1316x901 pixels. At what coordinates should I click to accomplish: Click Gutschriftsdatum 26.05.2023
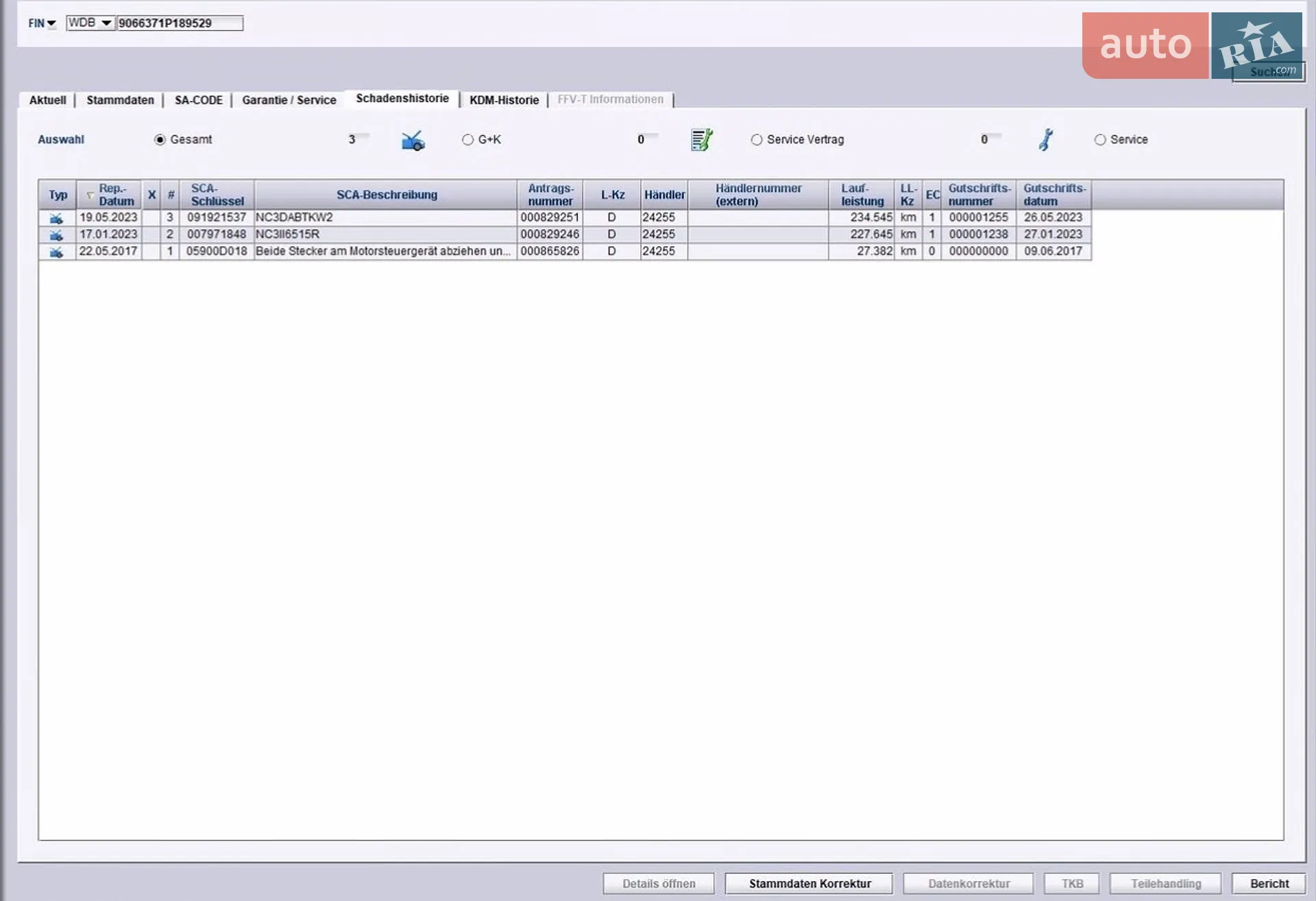1053,217
